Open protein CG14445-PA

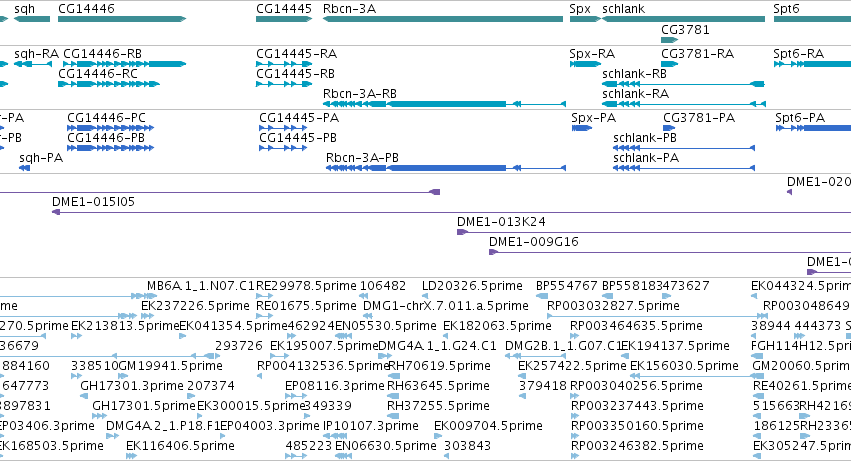pos(299,118)
